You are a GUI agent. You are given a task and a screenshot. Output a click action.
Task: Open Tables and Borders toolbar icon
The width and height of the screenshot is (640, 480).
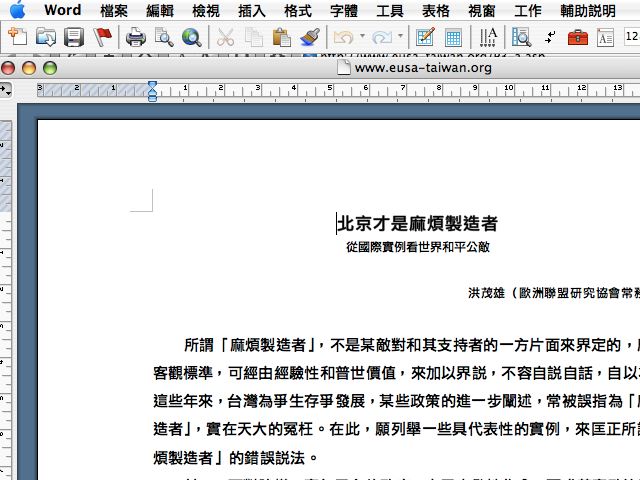click(425, 37)
